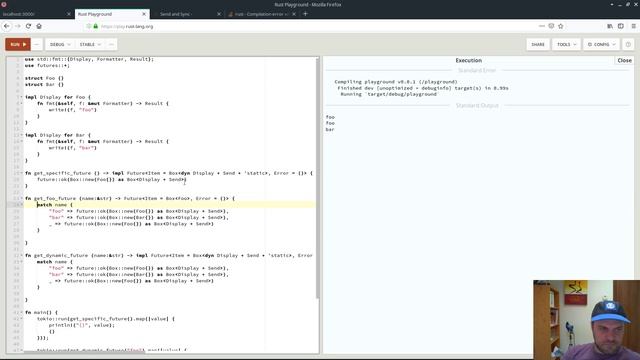Click the tracking protection shield icon
The image size is (640, 360).
pyautogui.click(x=89, y=26)
